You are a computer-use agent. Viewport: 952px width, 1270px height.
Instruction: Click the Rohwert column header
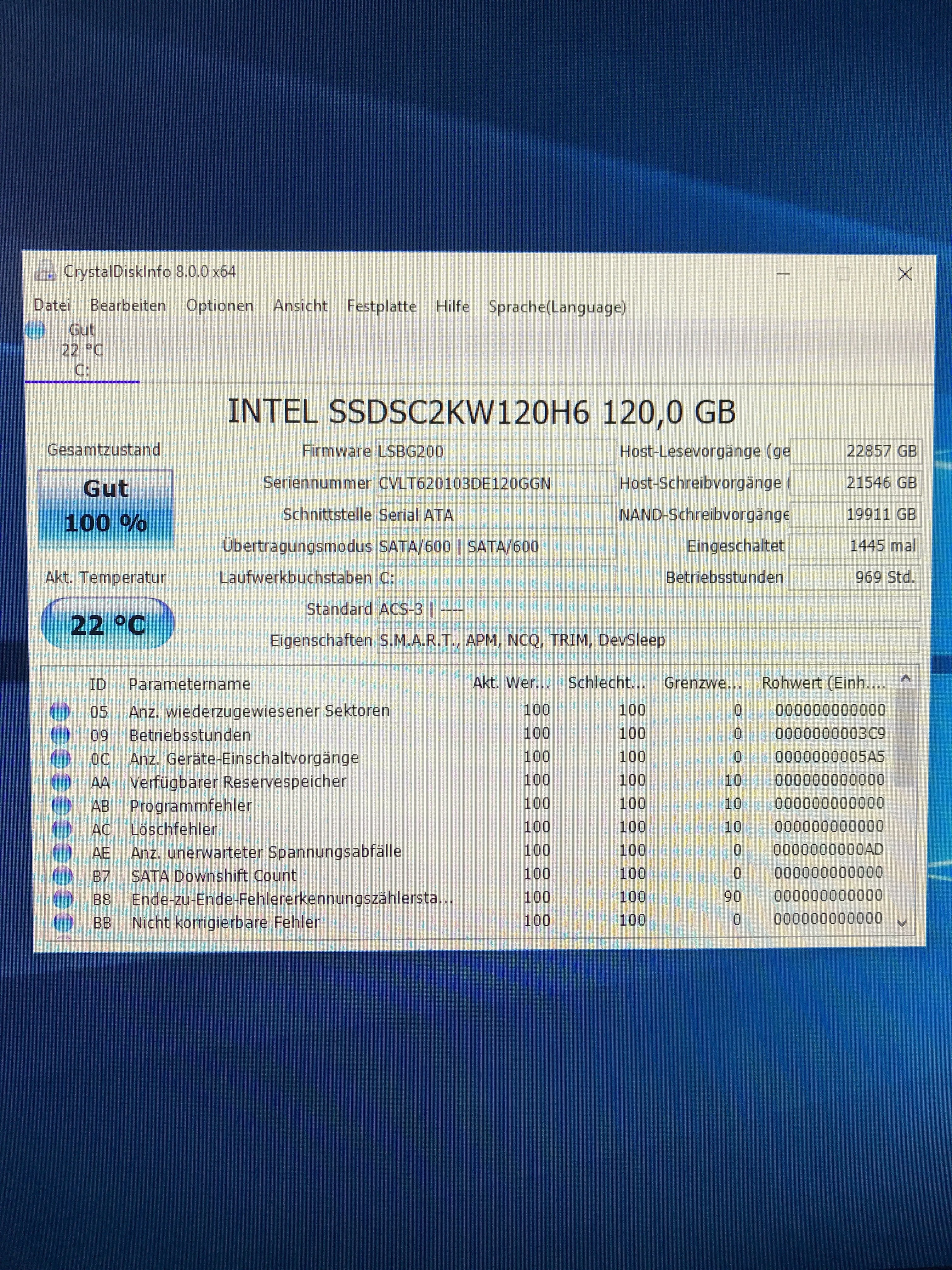[x=823, y=683]
